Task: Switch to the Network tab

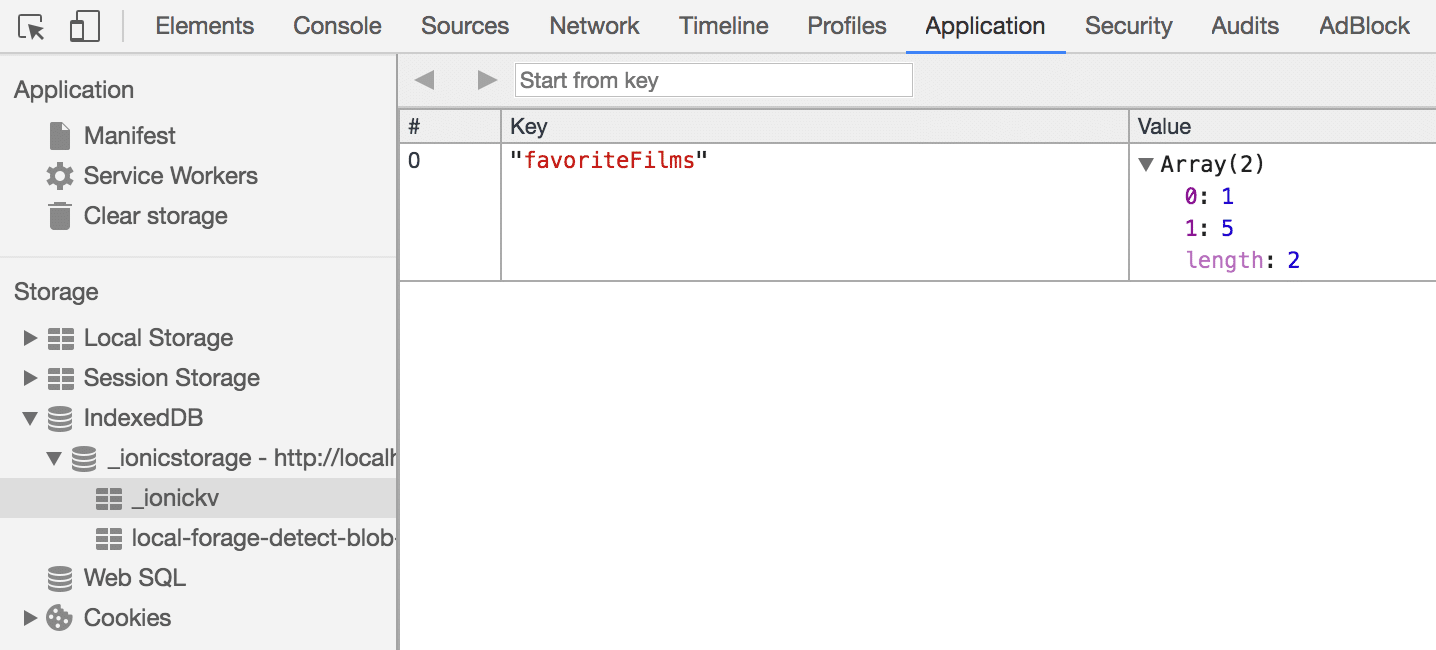Action: tap(594, 27)
